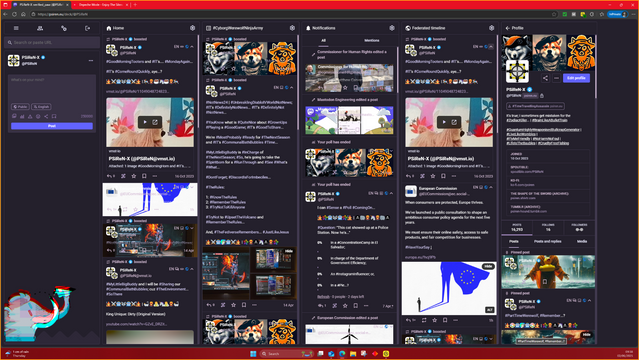Click the blue Post button
The image size is (639, 360).
coord(52,126)
